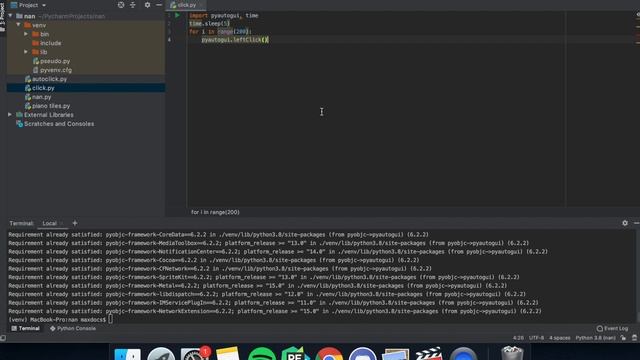Open the clapperboard video app in dock
Screen dimensions: 640x360
429,354
